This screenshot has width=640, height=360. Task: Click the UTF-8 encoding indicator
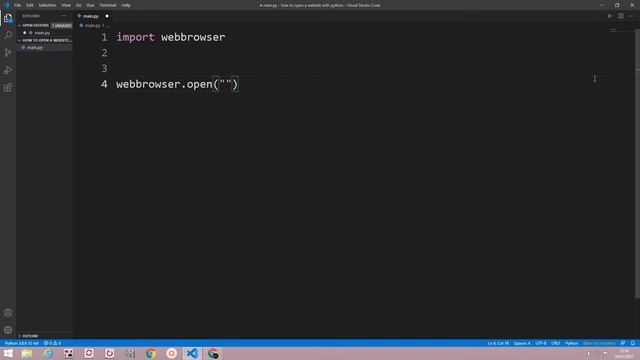tap(541, 343)
